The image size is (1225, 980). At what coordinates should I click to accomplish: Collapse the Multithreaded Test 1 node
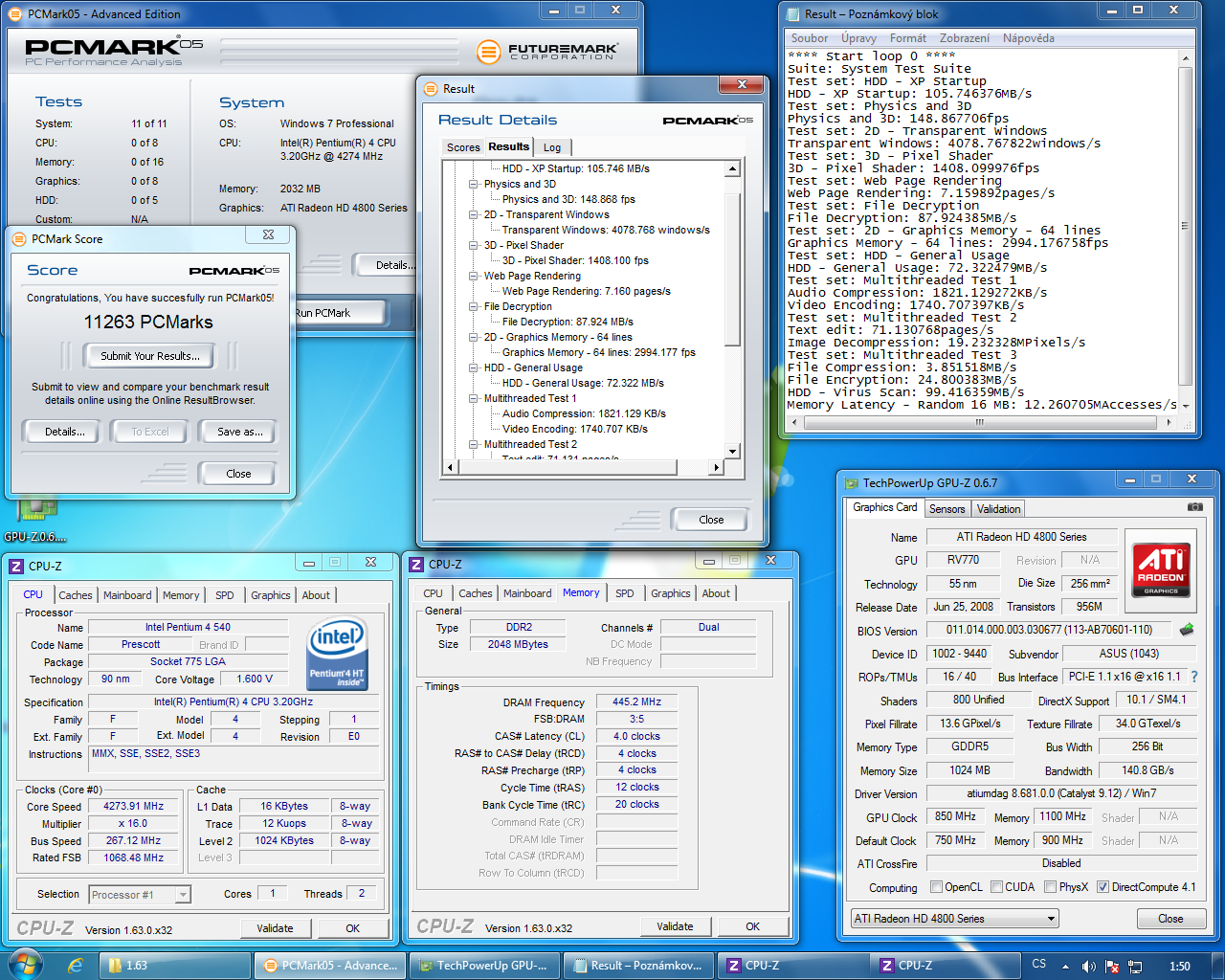474,398
